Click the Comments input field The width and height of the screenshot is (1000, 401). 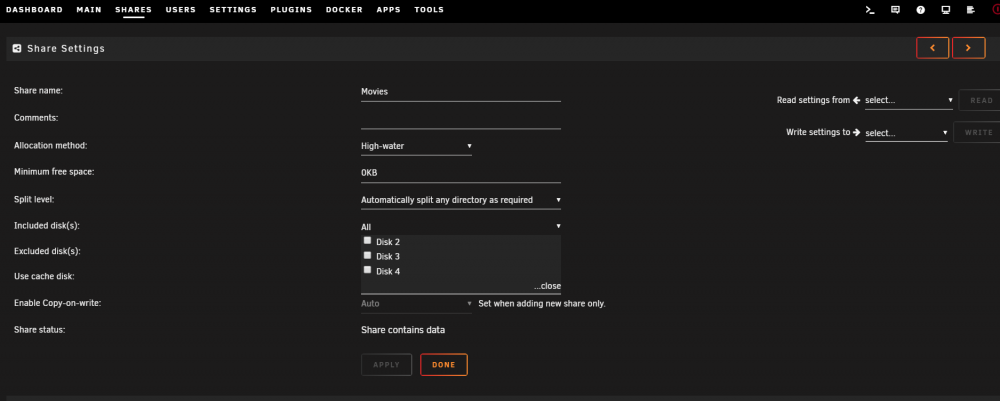[460, 119]
